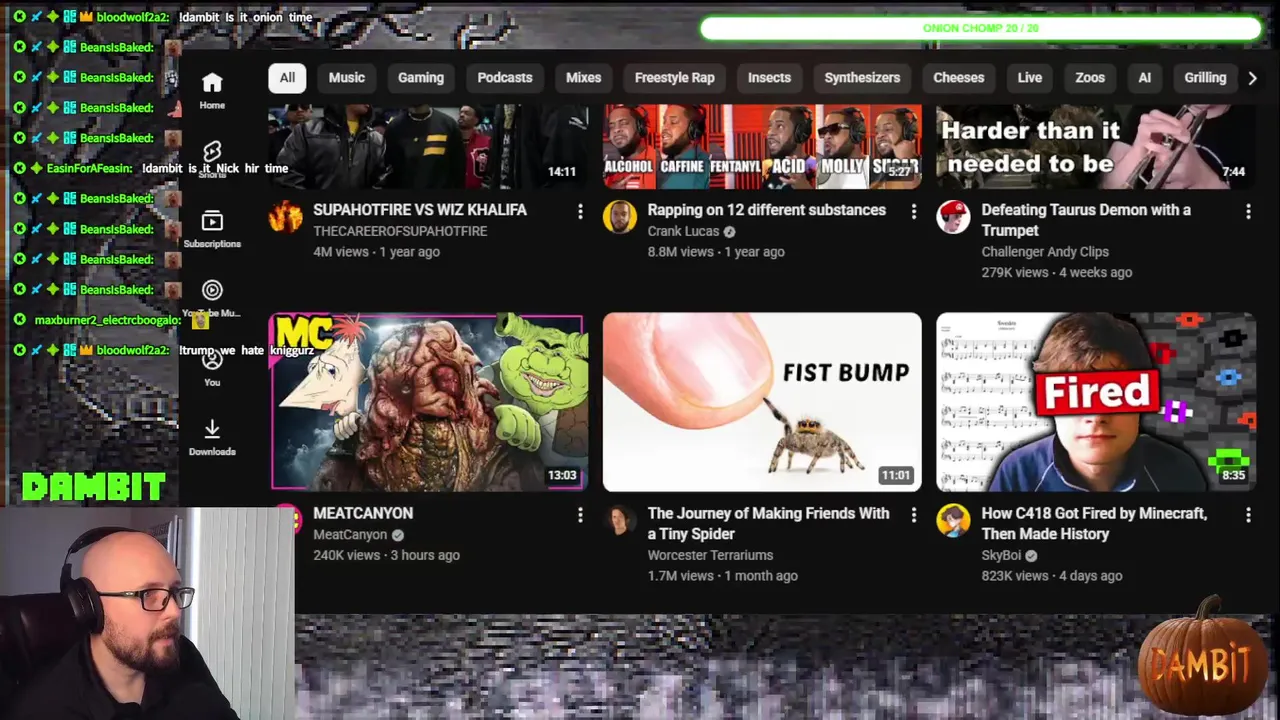The width and height of the screenshot is (1280, 720).
Task: Open How C418 Got Fired by Minecraft title
Action: click(x=1094, y=523)
